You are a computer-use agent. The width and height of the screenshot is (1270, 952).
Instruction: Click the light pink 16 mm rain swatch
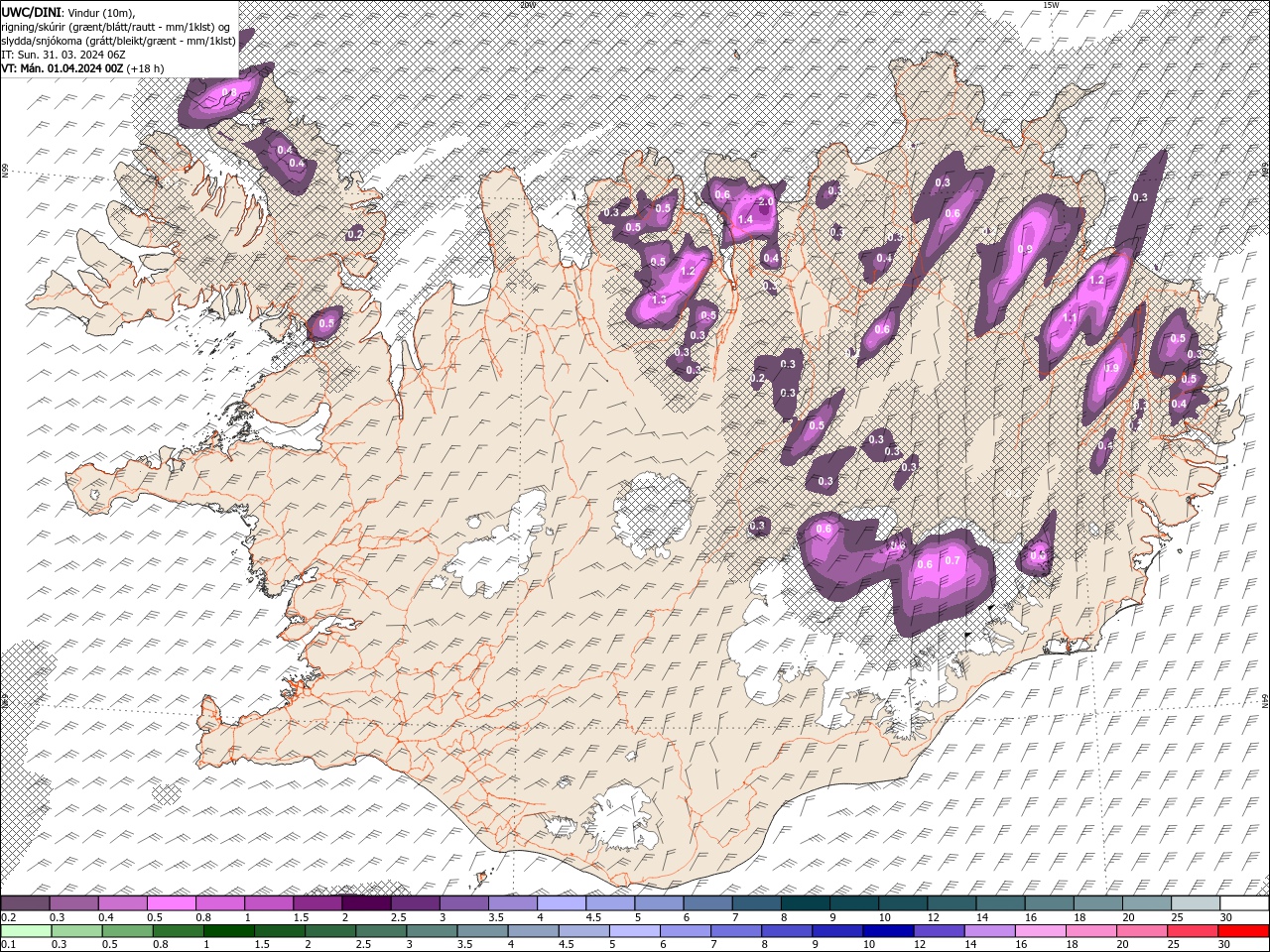click(1039, 931)
